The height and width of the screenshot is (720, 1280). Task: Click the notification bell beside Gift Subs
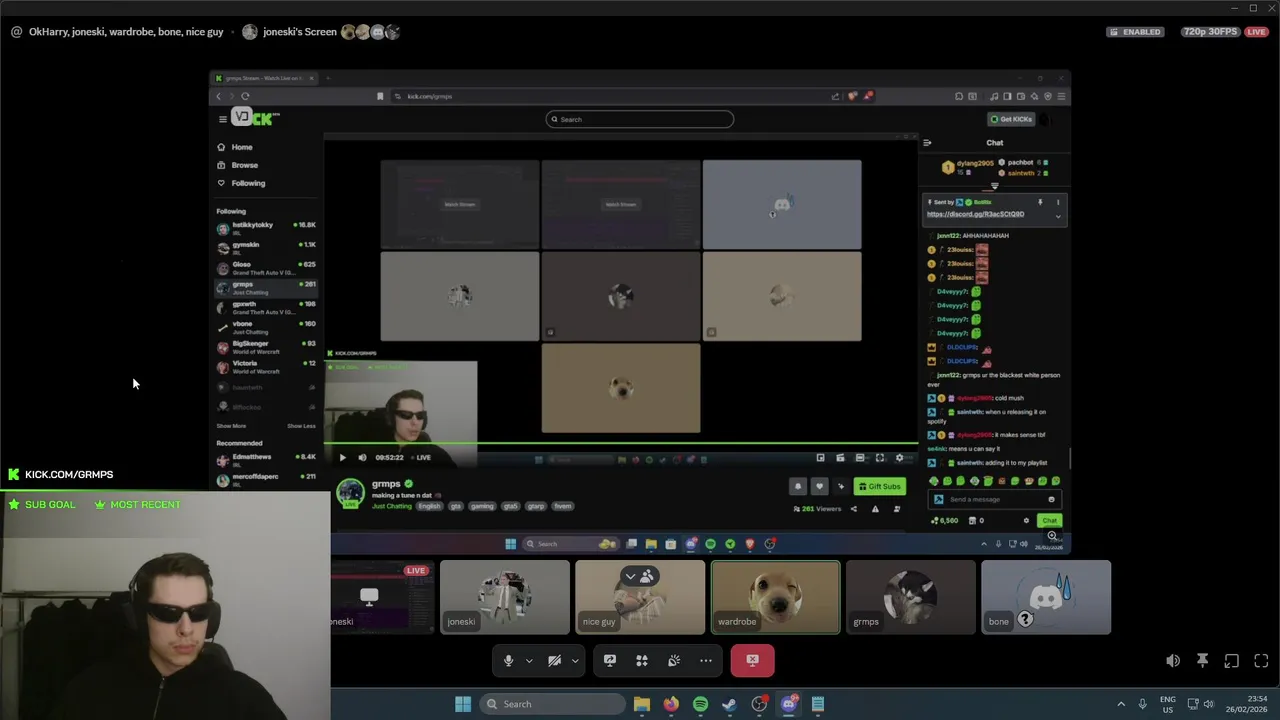click(x=797, y=486)
